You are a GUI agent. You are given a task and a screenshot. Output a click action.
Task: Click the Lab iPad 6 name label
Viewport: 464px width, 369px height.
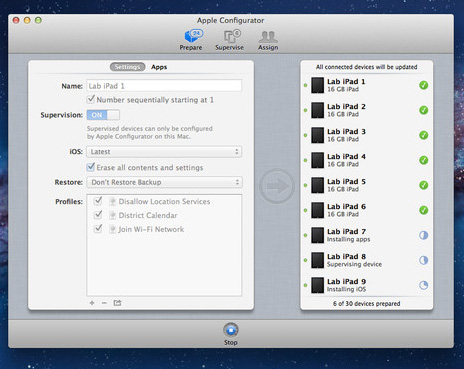coord(346,206)
